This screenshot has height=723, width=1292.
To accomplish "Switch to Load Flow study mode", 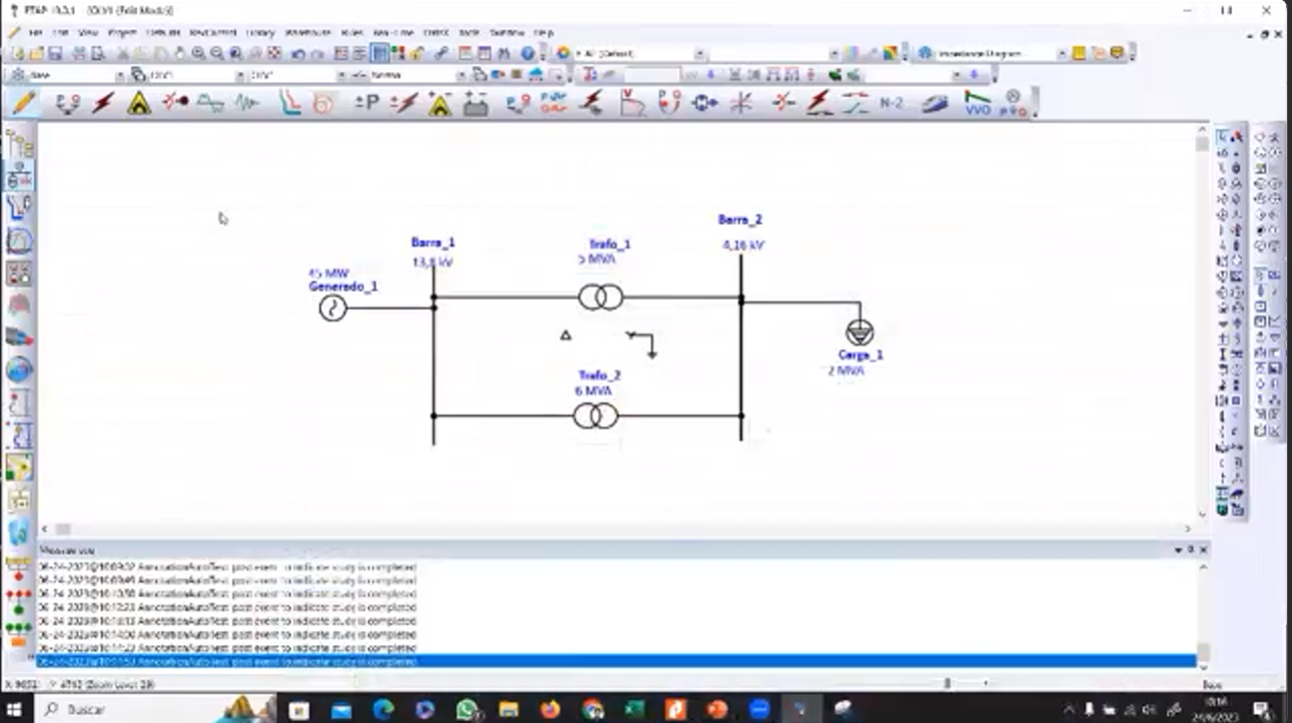I will 67,102.
